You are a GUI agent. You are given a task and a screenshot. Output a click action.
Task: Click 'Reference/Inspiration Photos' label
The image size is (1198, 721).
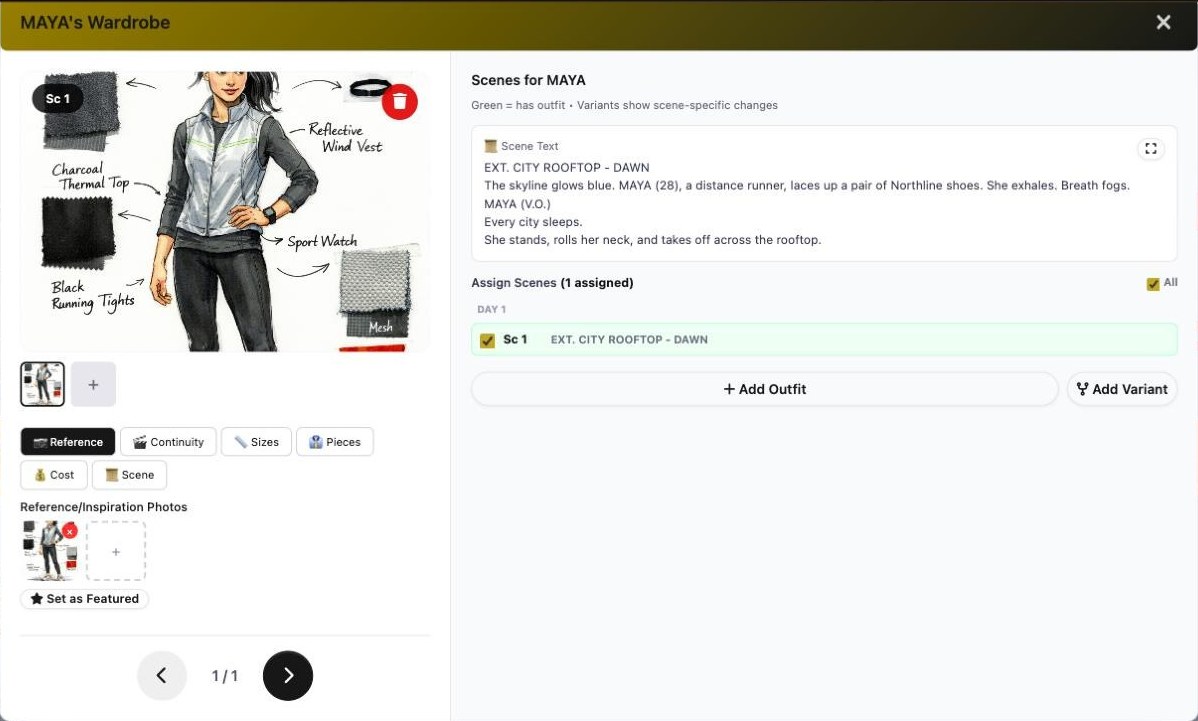pos(103,507)
